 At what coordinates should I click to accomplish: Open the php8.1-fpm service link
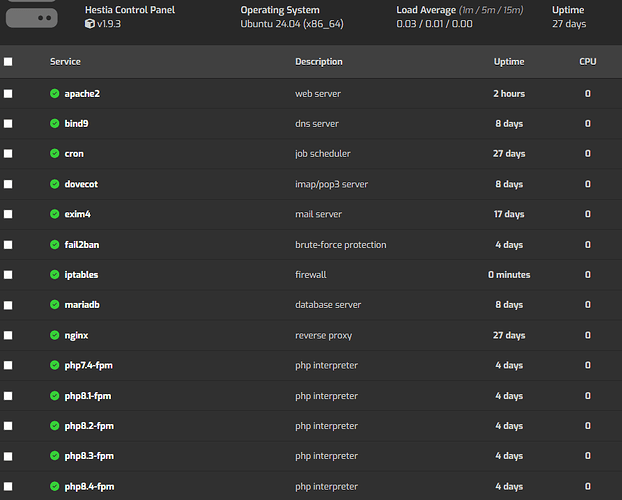click(88, 396)
